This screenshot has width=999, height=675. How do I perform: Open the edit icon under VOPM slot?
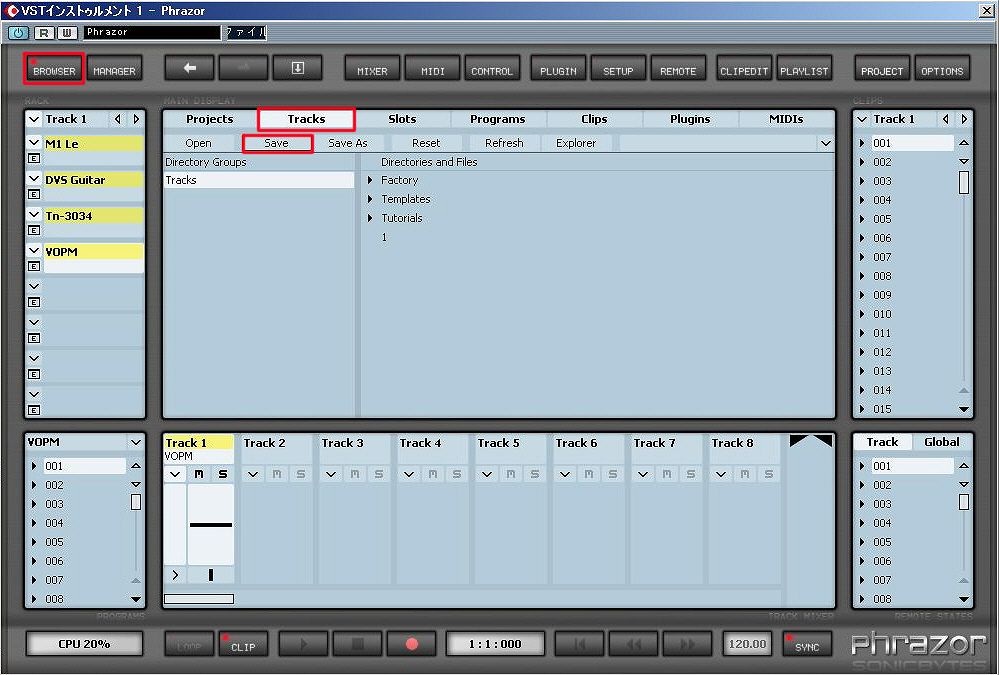coord(34,266)
